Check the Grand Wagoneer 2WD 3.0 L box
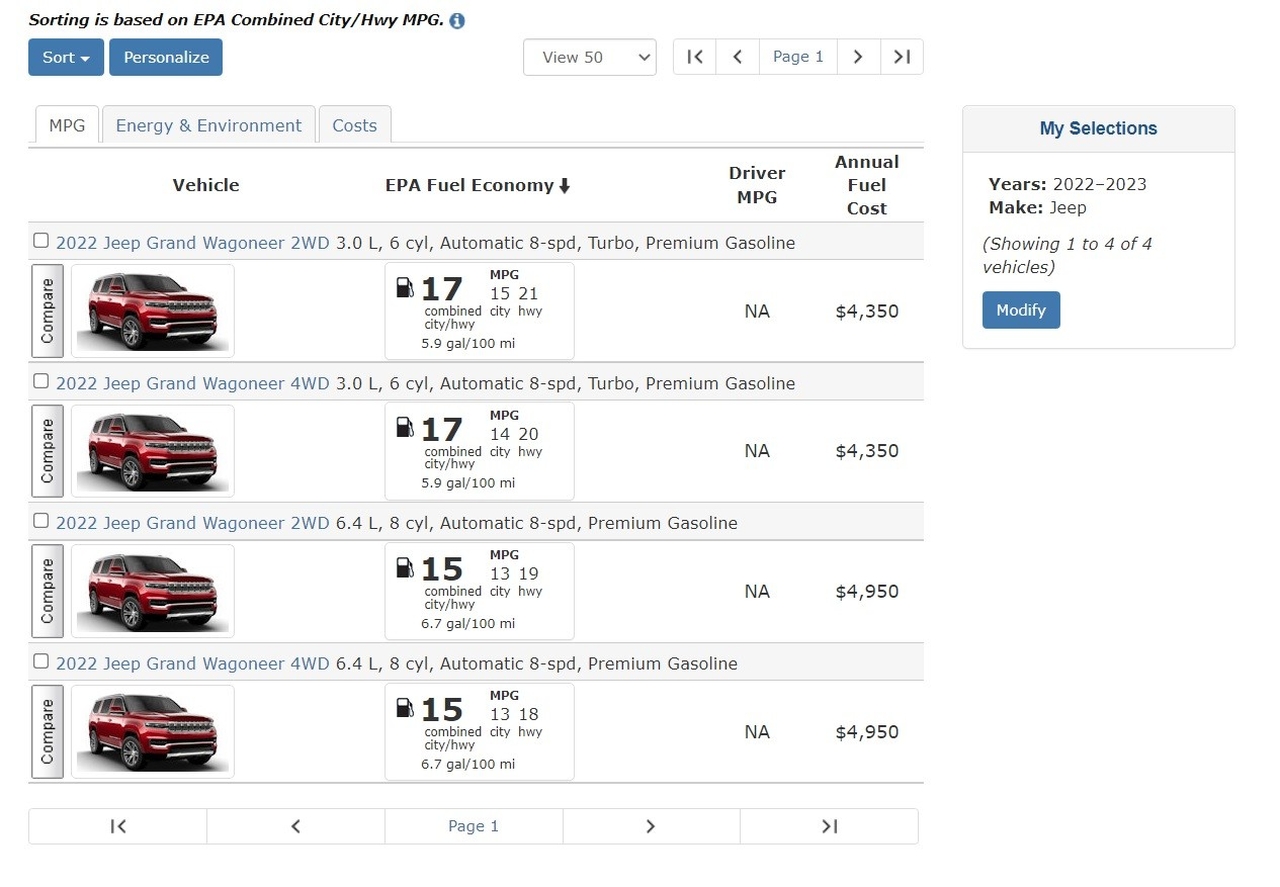Viewport: 1280px width, 887px height. coord(41,240)
